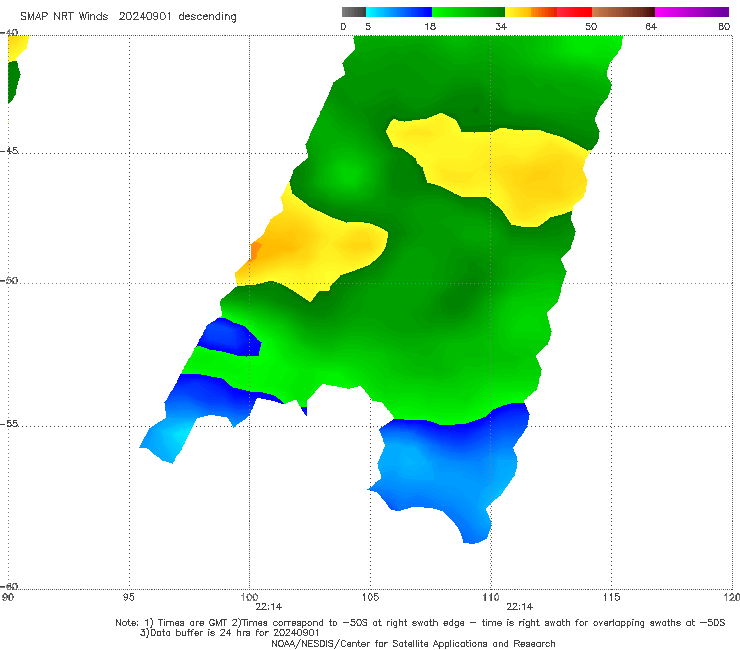Click the "22:14" time under longitude 100
Screen dimensions: 740x650
(x=269, y=607)
